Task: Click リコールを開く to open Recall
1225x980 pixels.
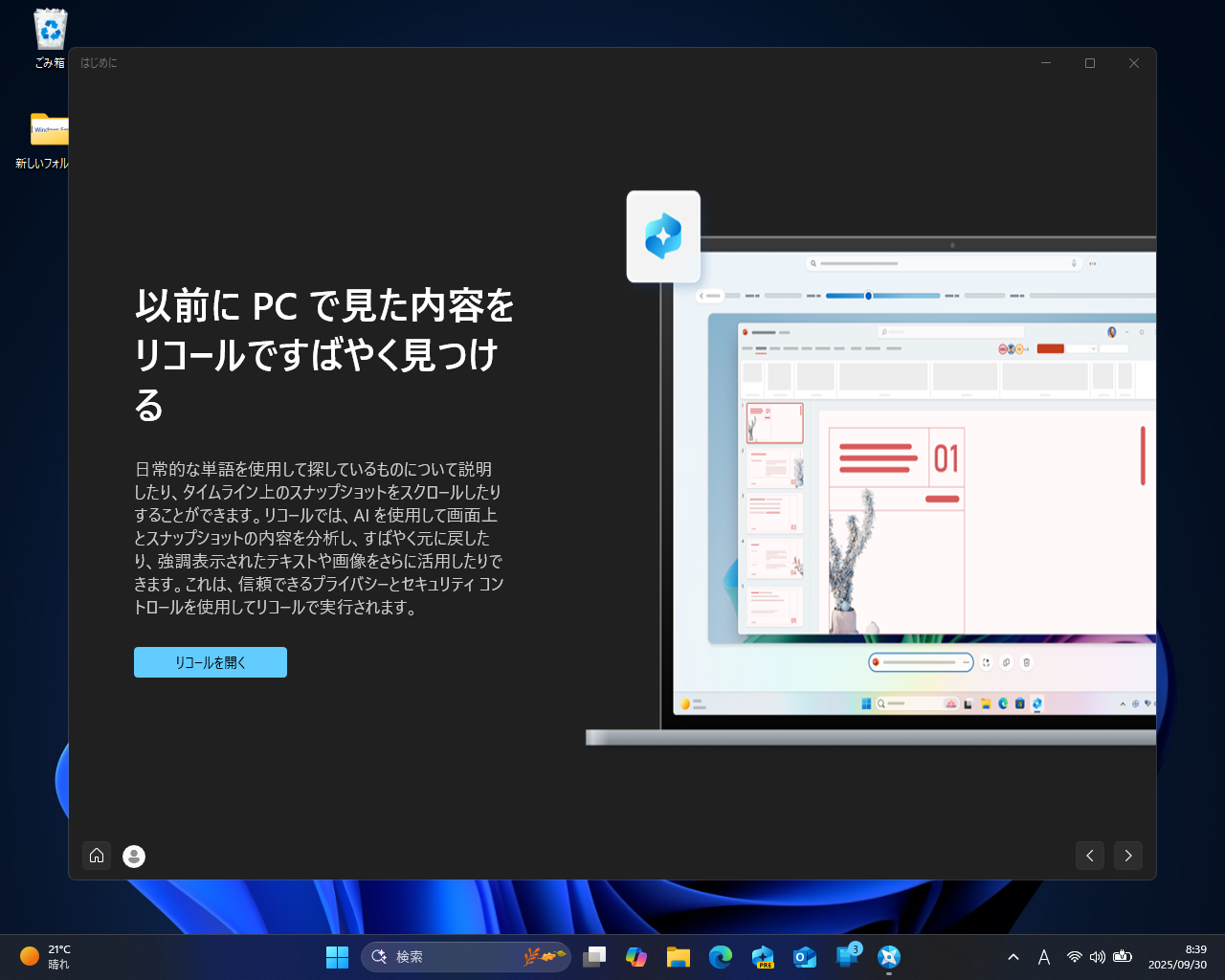Action: [211, 661]
